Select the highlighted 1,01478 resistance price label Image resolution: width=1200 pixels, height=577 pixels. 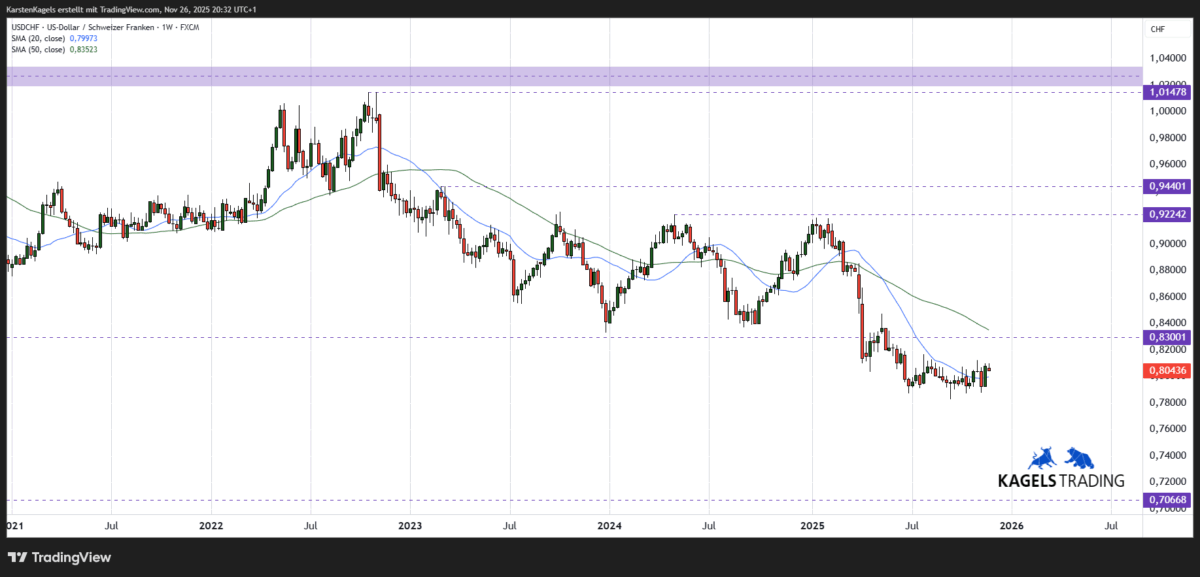(x=1166, y=92)
